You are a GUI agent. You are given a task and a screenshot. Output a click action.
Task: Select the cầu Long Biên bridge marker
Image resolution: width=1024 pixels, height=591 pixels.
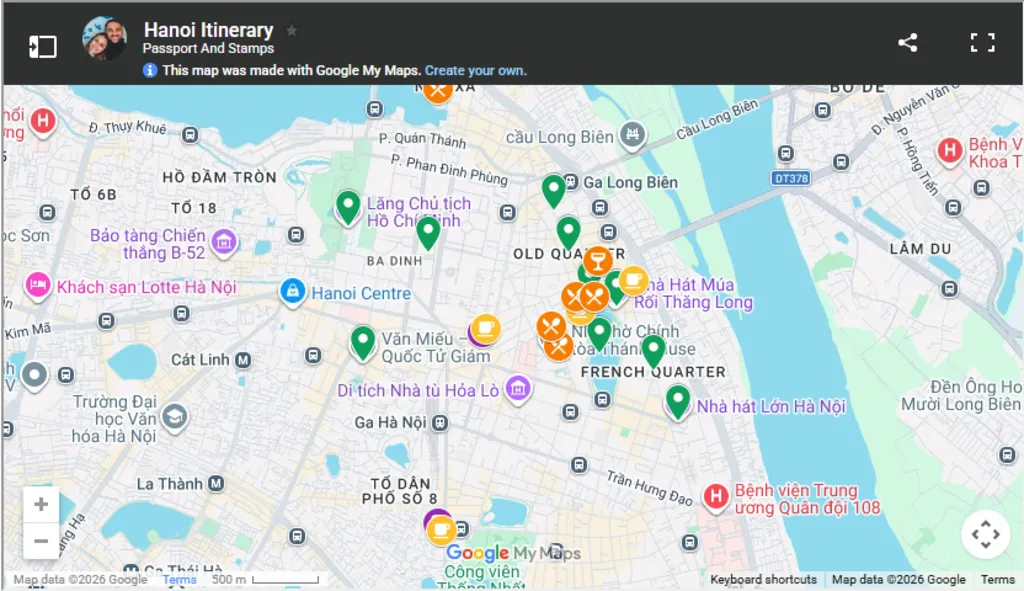pos(632,135)
